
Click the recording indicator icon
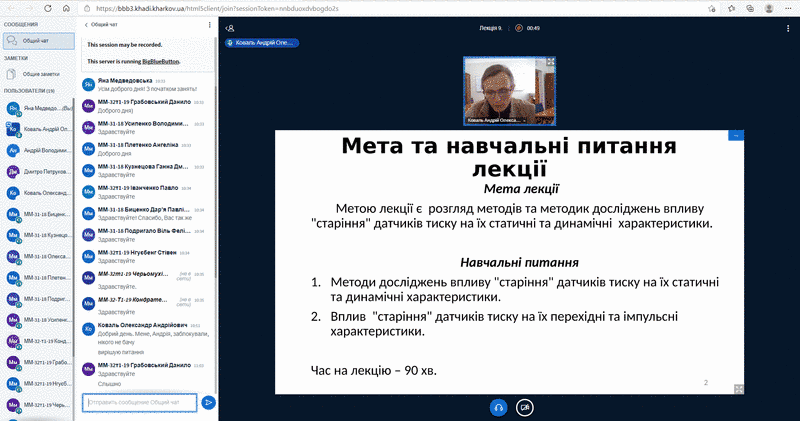point(519,28)
